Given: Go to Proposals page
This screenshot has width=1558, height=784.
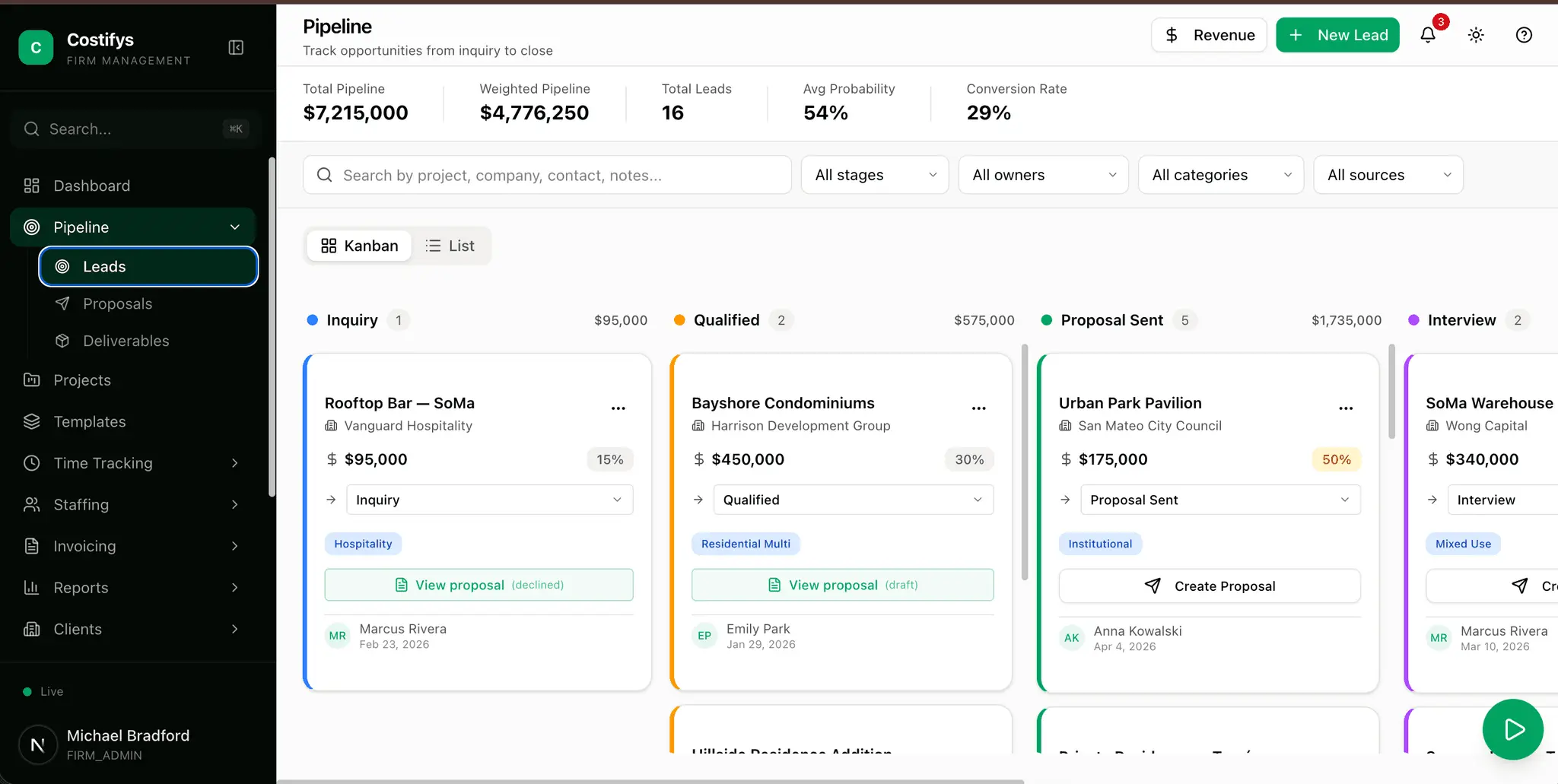Looking at the screenshot, I should 148,303.
